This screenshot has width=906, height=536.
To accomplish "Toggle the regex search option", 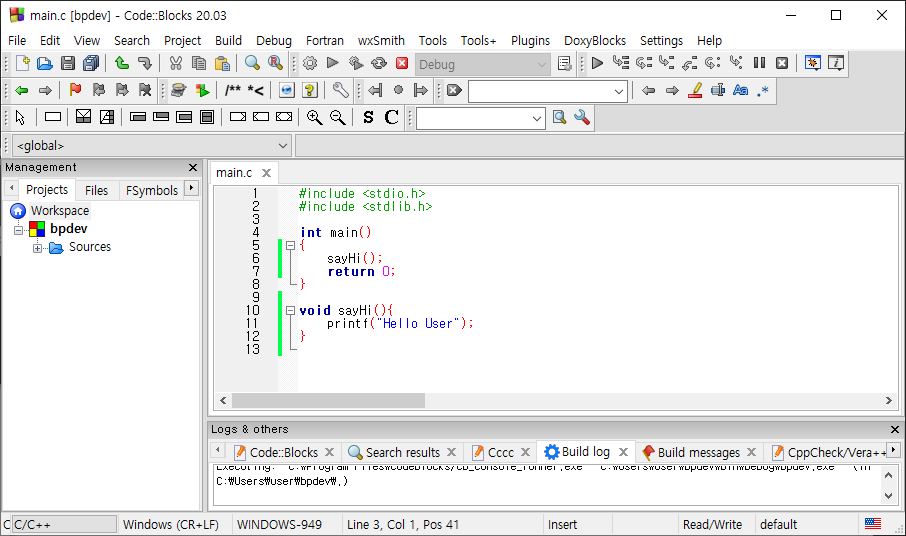I will click(x=763, y=91).
